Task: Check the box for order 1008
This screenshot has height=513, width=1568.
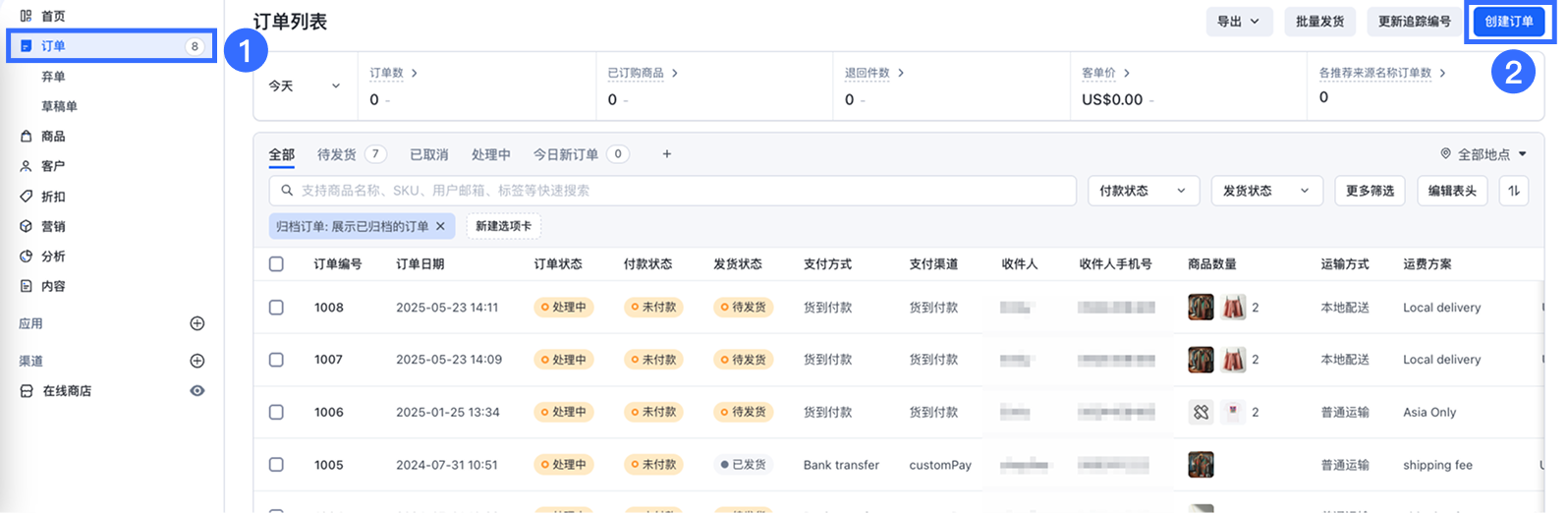Action: click(276, 308)
